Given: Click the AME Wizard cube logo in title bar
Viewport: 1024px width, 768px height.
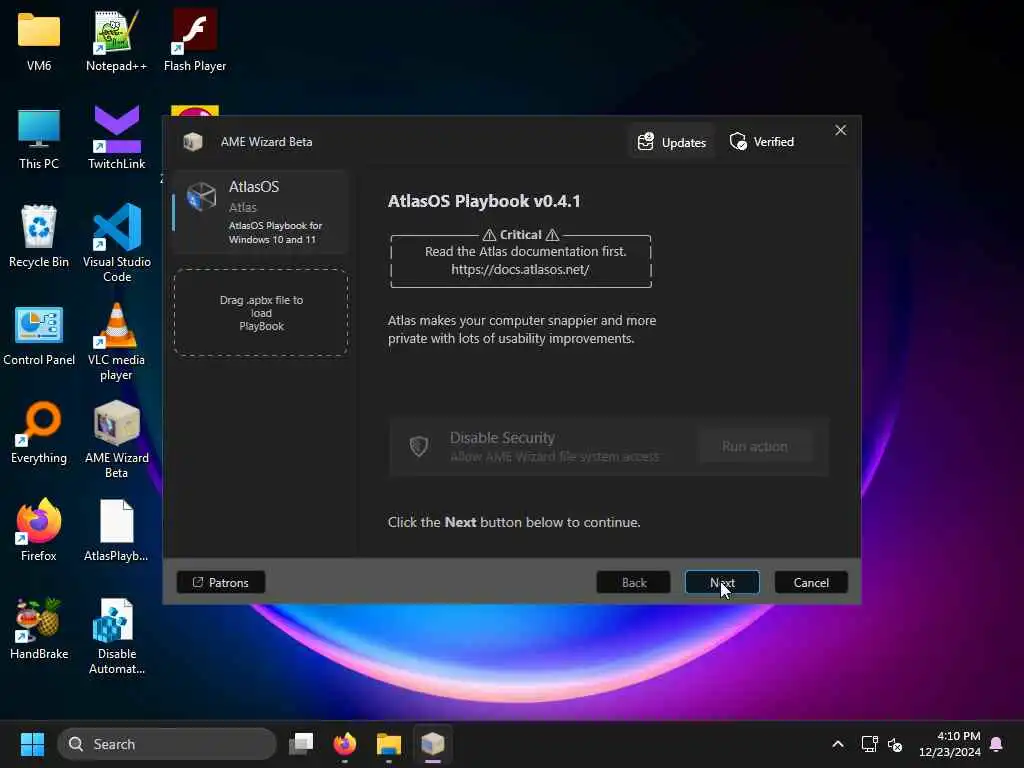Looking at the screenshot, I should [193, 142].
